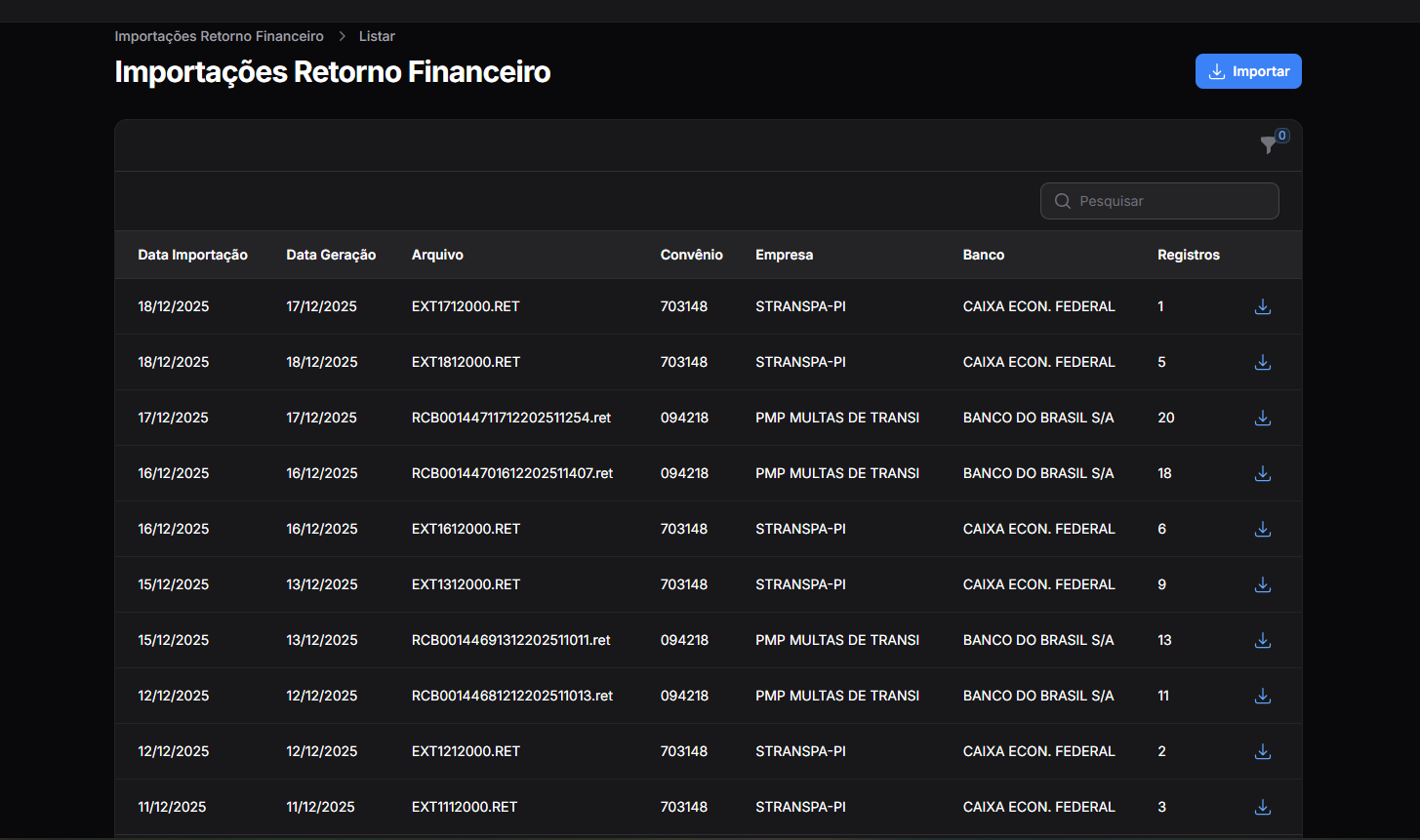
Task: Go to Importações Retorno Financeiro breadcrumb
Action: click(x=219, y=36)
